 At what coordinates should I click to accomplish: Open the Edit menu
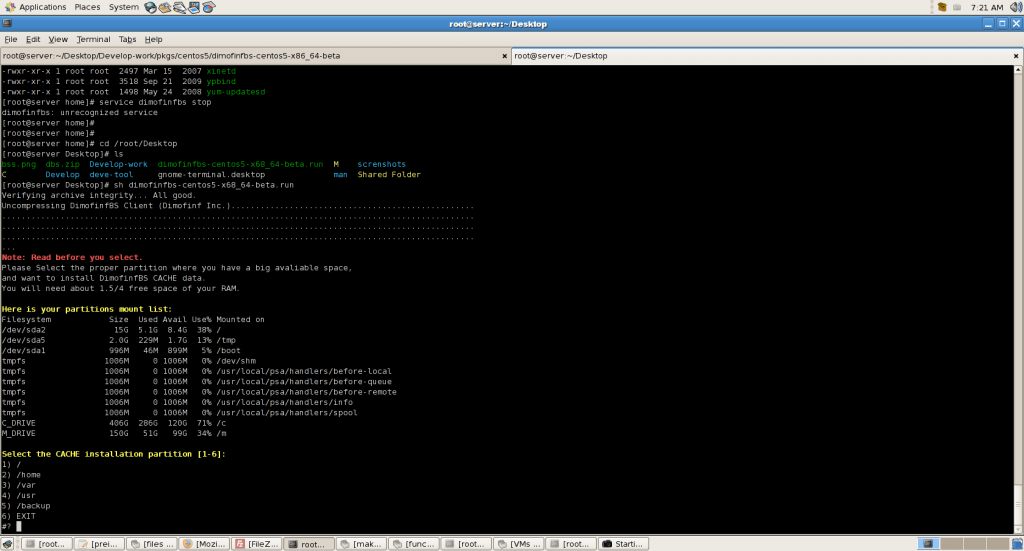tap(33, 39)
